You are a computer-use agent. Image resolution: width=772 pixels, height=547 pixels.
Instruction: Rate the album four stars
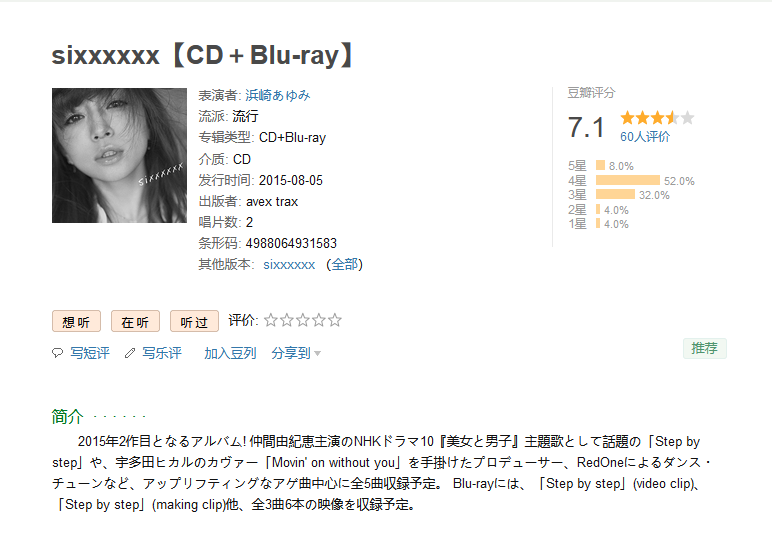pos(318,321)
